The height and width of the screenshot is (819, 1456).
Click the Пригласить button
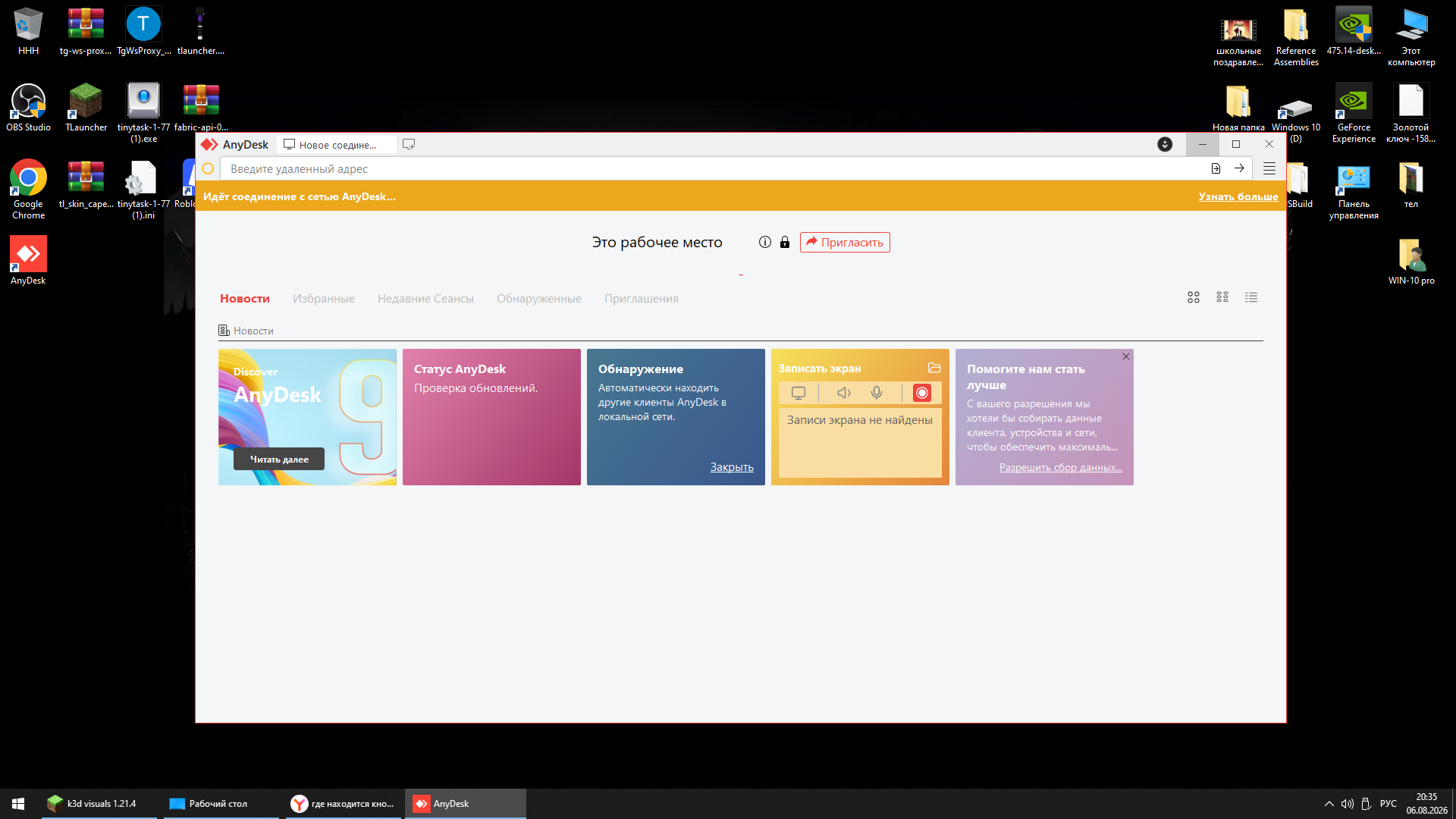(x=845, y=243)
